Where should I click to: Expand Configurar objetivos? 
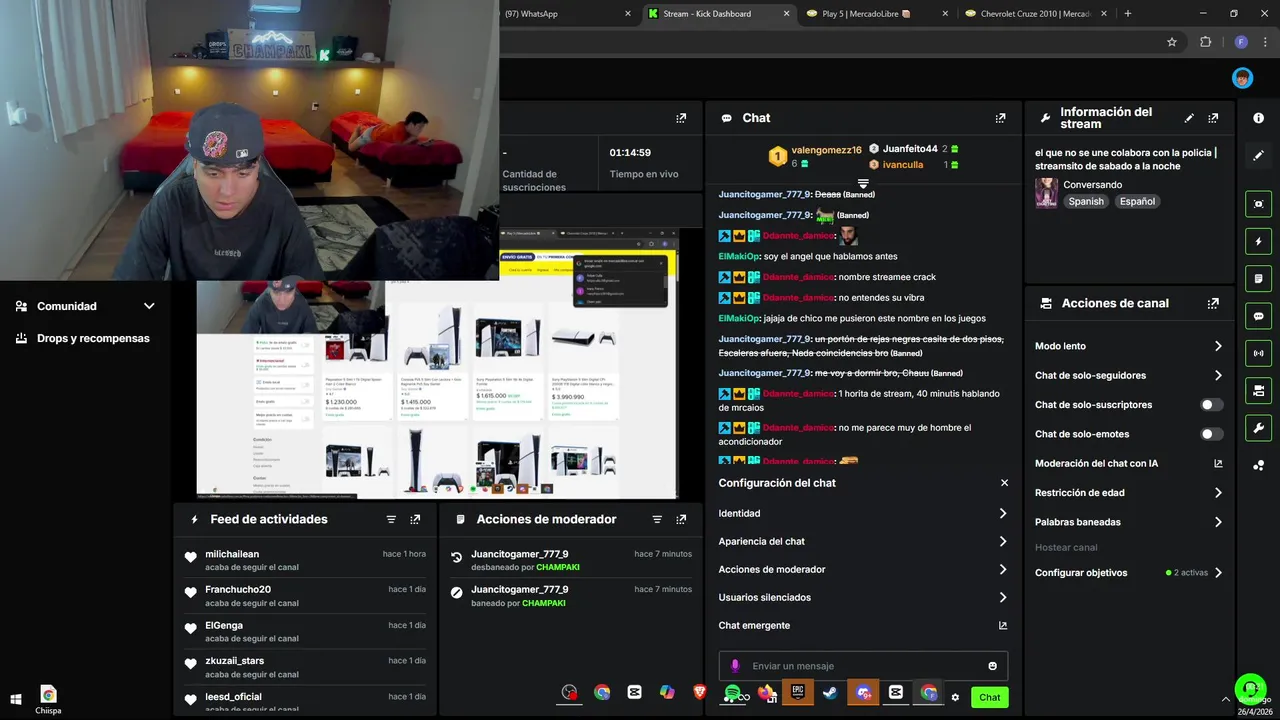click(x=1129, y=573)
